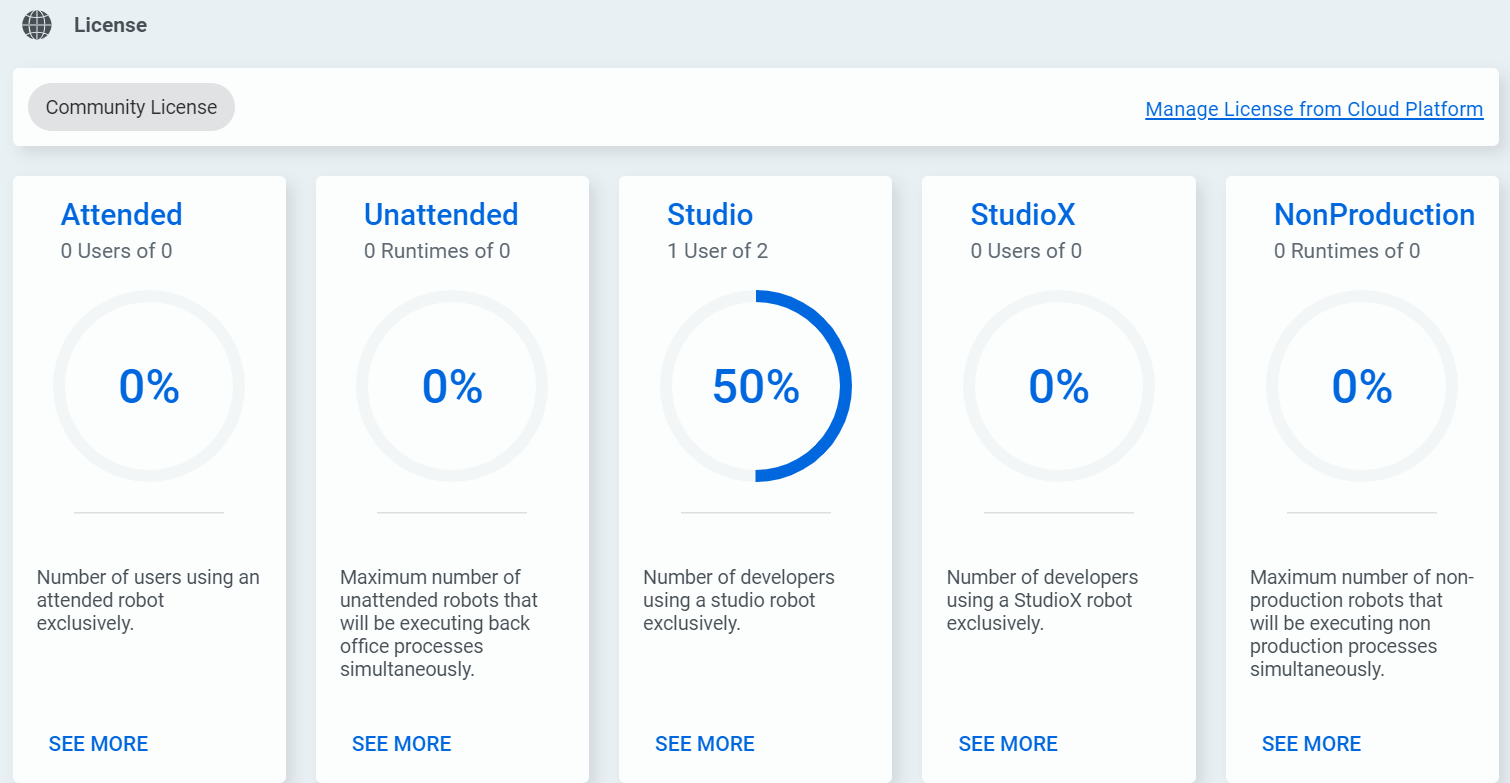
Task: Click the Attended 0% usage ring
Action: (149, 386)
